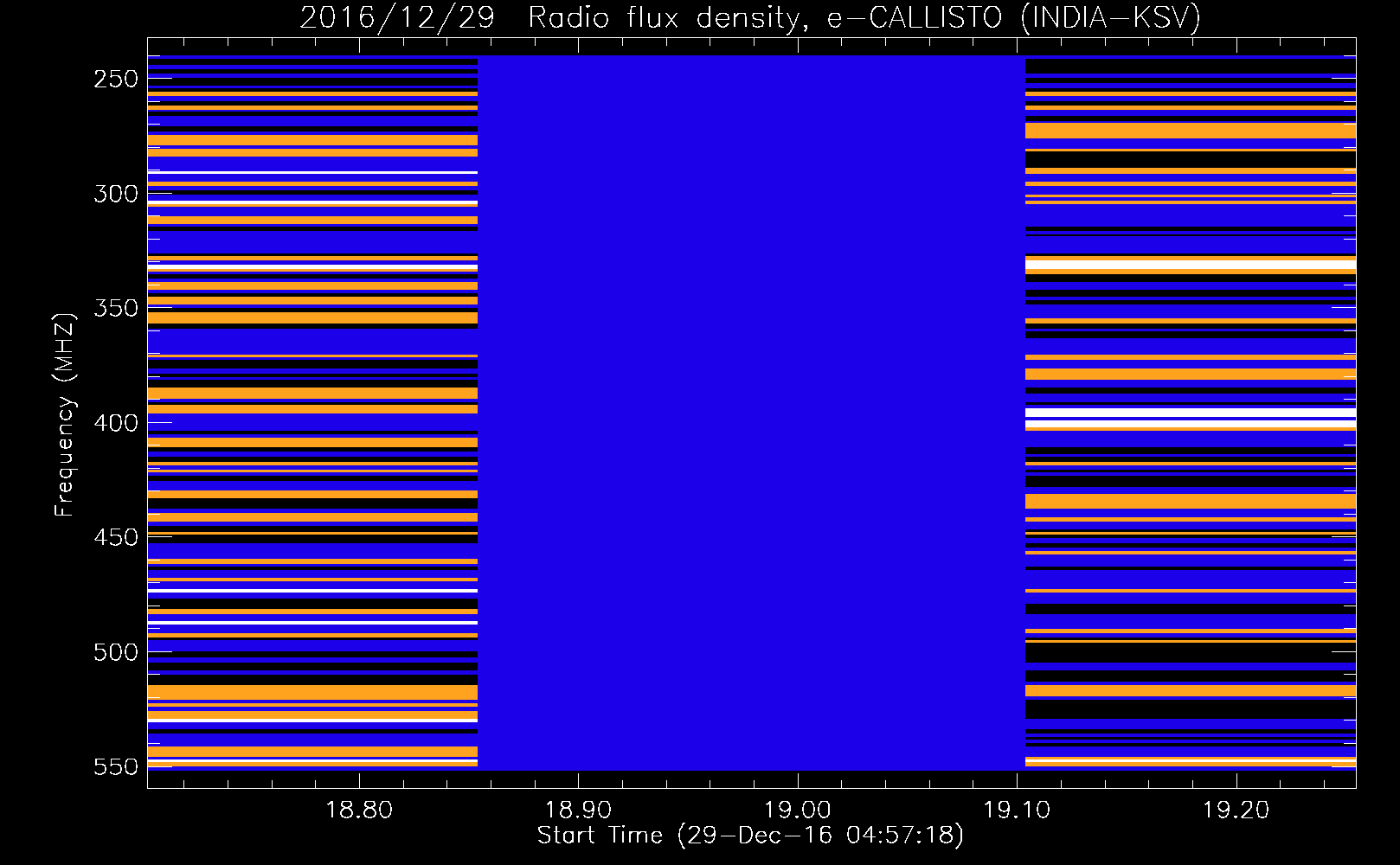1400x865 pixels.
Task: Click the 19.00 time tick label
Action: tap(798, 810)
